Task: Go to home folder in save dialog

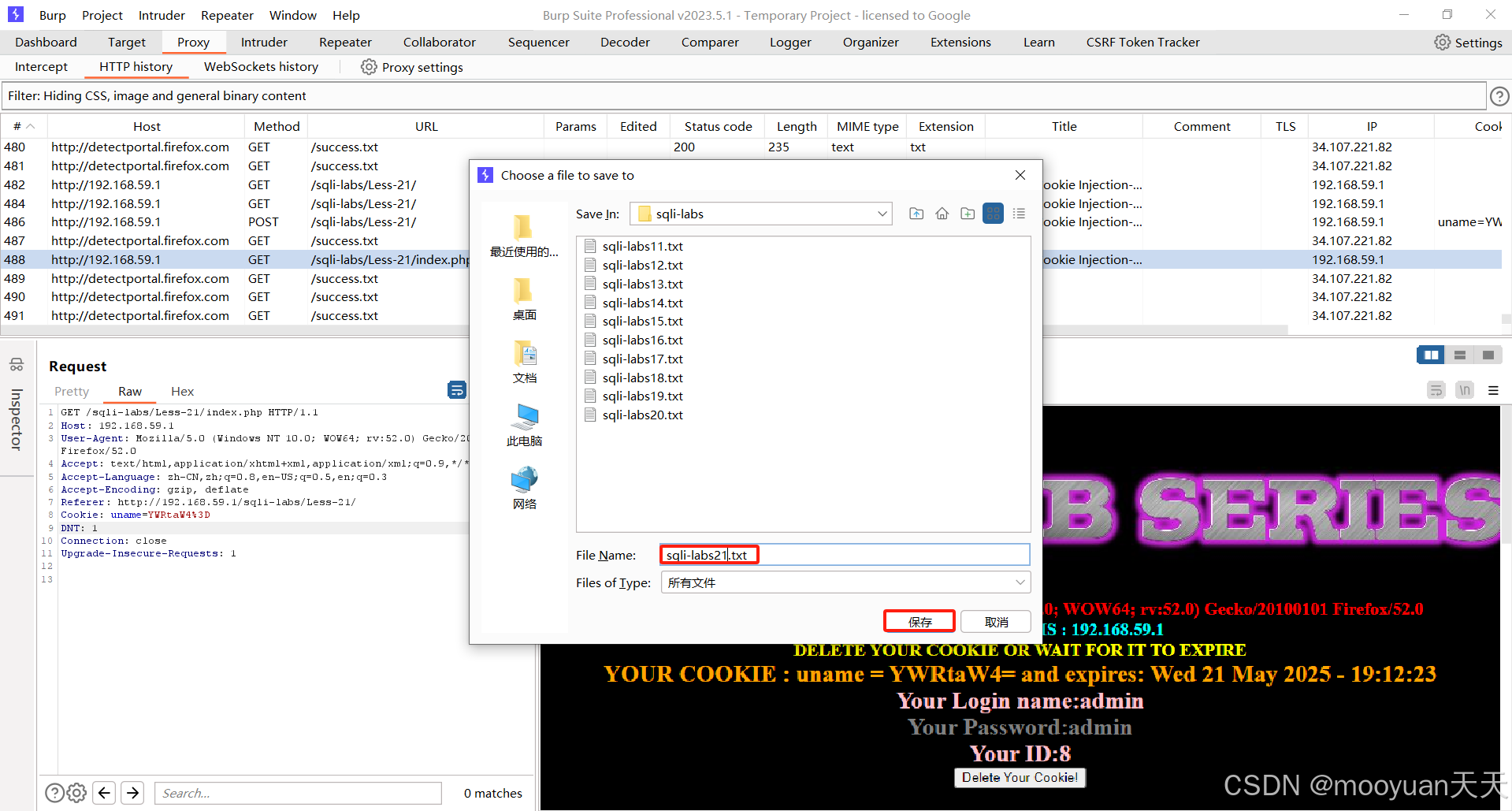Action: [x=942, y=214]
